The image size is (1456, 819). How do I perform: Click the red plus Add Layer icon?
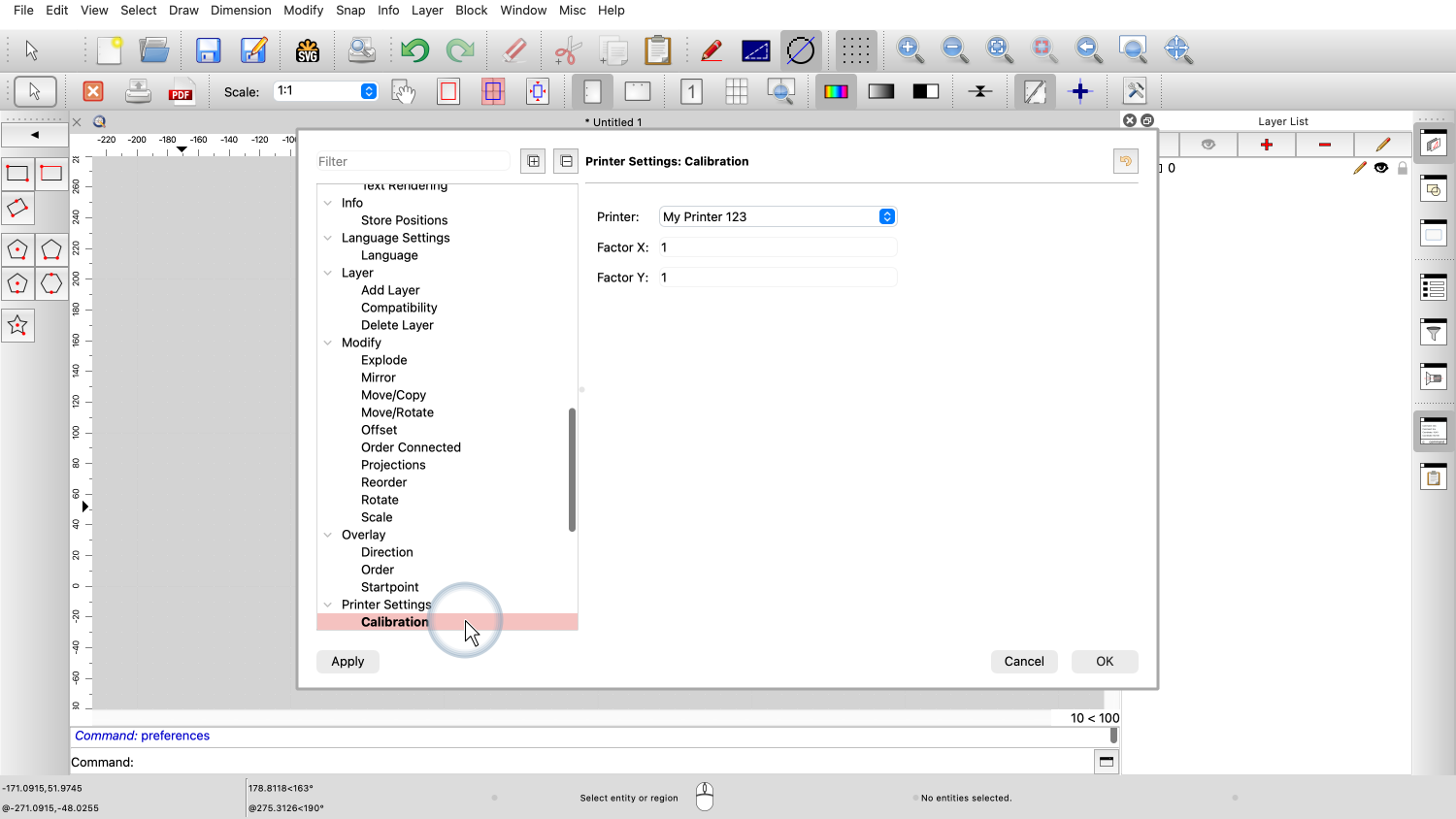(1267, 145)
